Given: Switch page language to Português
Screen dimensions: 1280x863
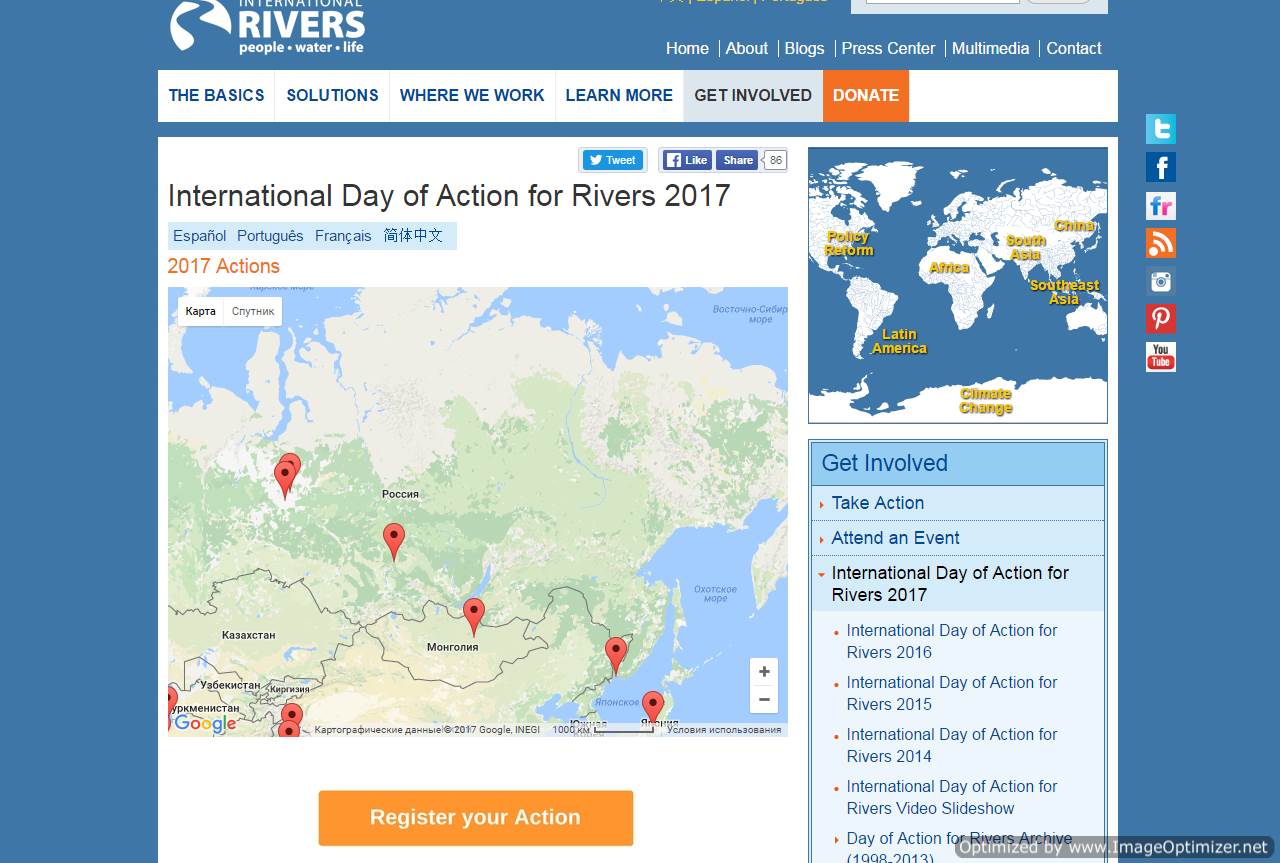Looking at the screenshot, I should [270, 236].
